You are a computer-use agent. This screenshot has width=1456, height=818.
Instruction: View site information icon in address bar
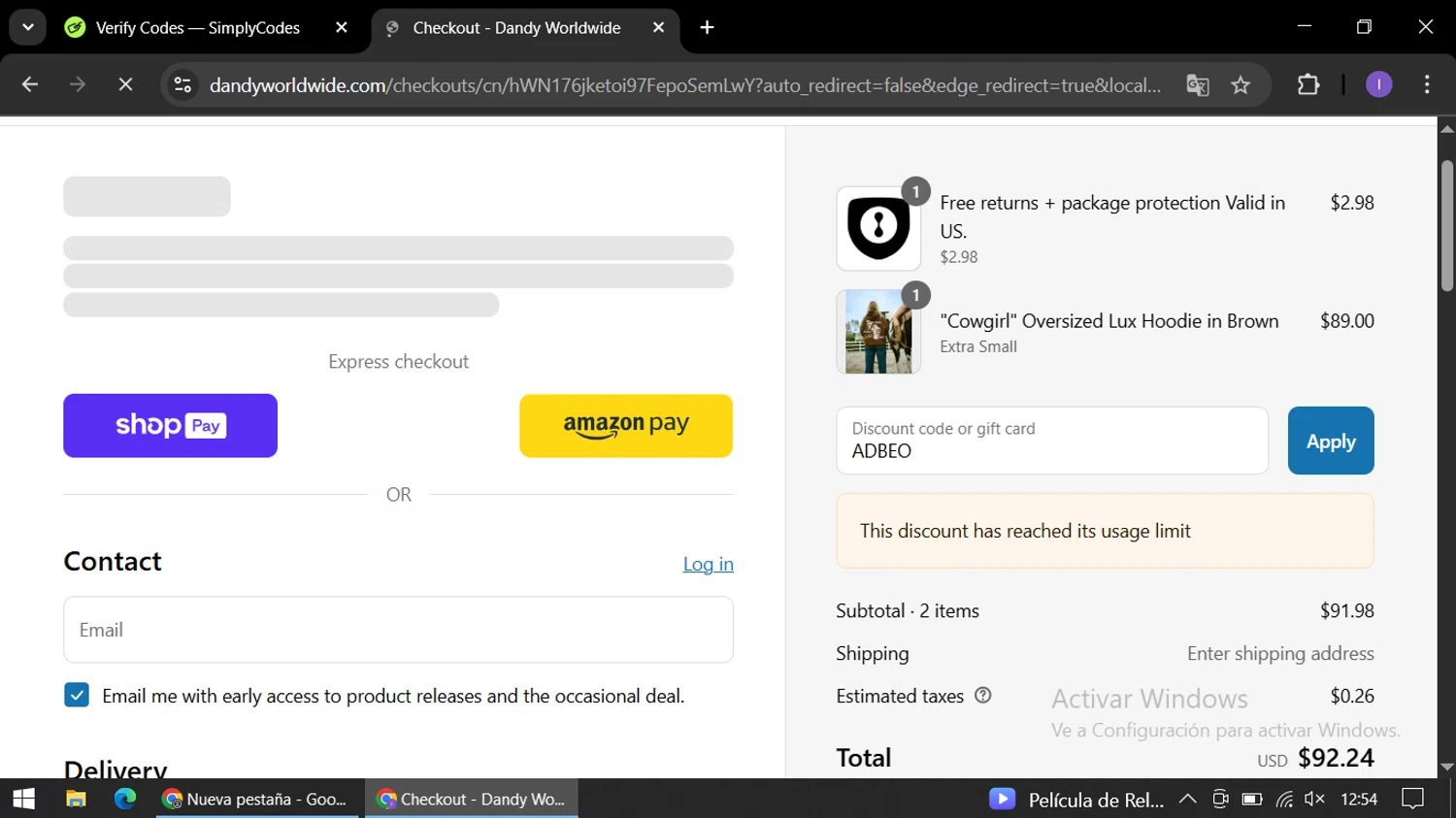[182, 85]
